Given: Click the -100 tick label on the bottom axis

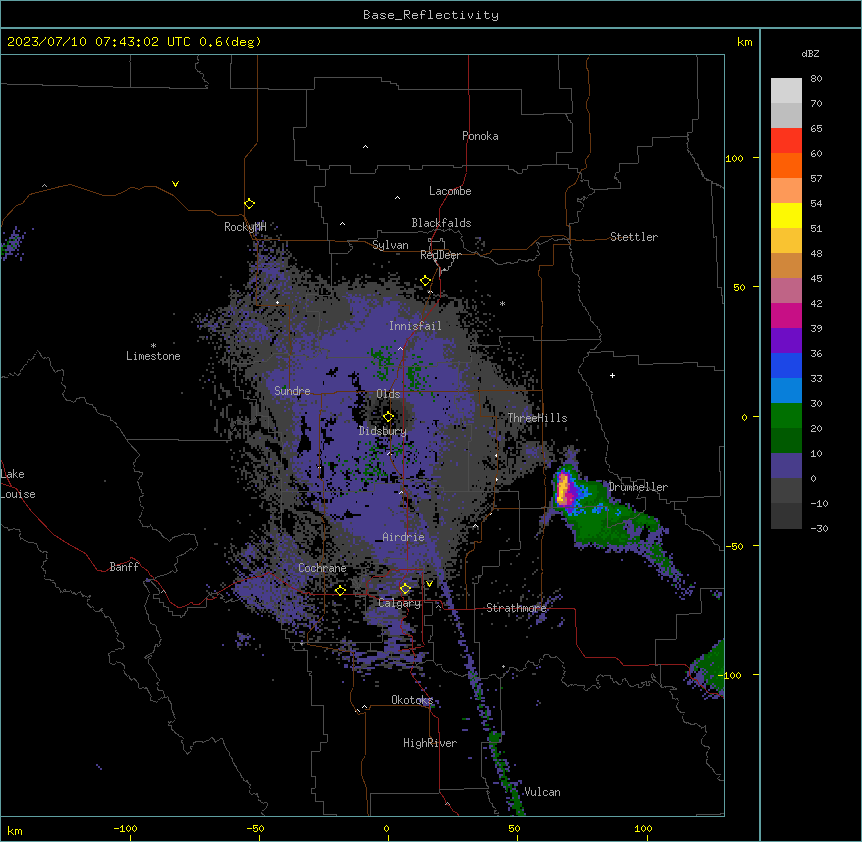Looking at the screenshot, I should coord(125,828).
